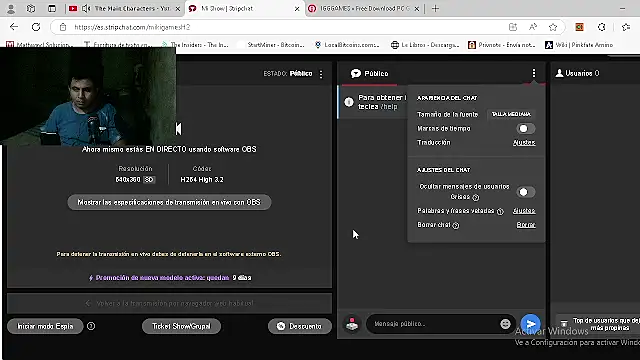The height and width of the screenshot is (360, 640).
Task: Click the browser address bar URL
Action: point(132,27)
